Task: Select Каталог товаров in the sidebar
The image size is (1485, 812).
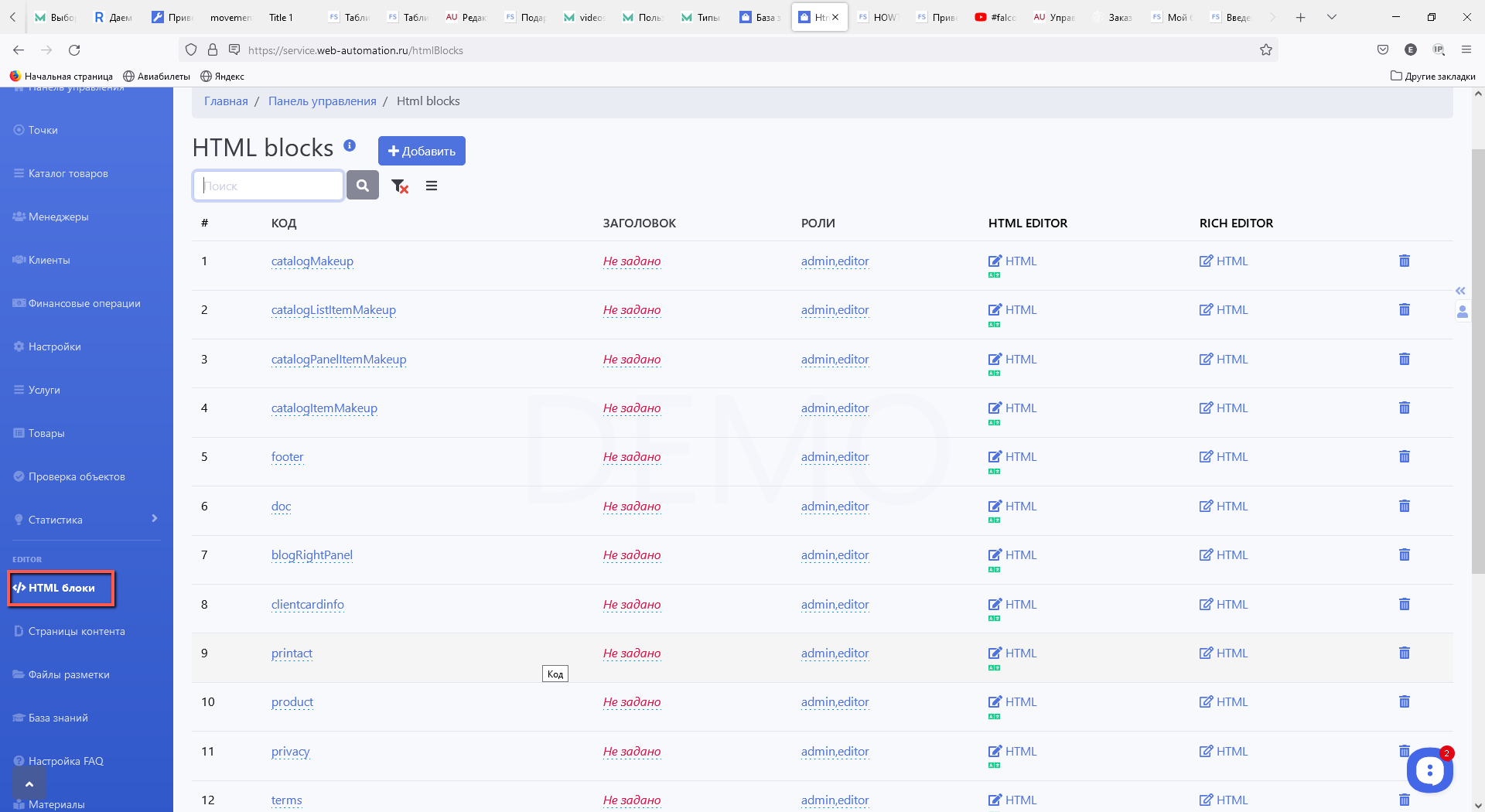Action: pyautogui.click(x=68, y=173)
